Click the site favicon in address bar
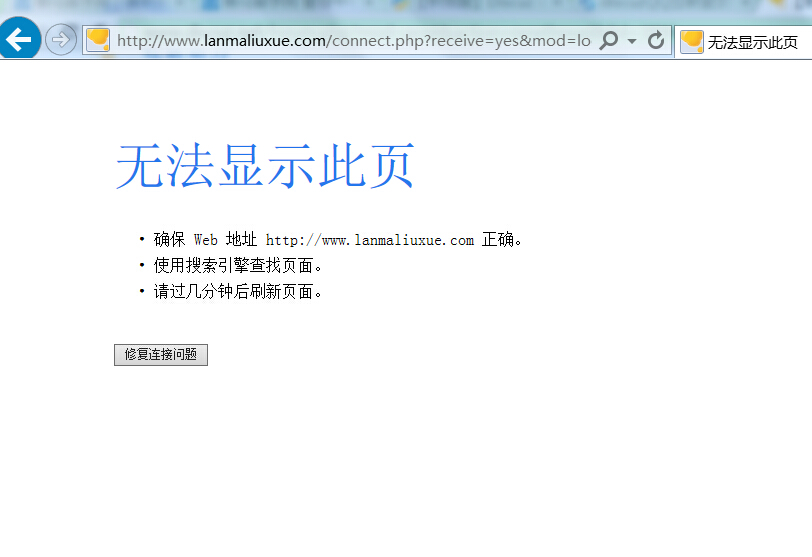 pyautogui.click(x=98, y=40)
